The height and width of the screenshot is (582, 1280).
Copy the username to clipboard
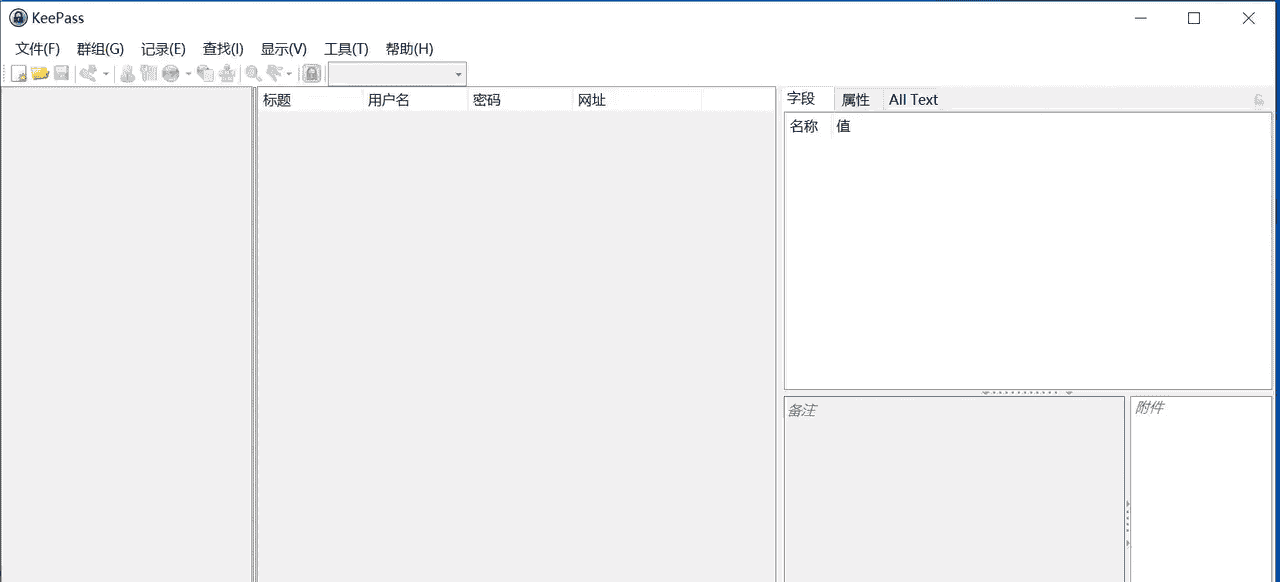(127, 72)
